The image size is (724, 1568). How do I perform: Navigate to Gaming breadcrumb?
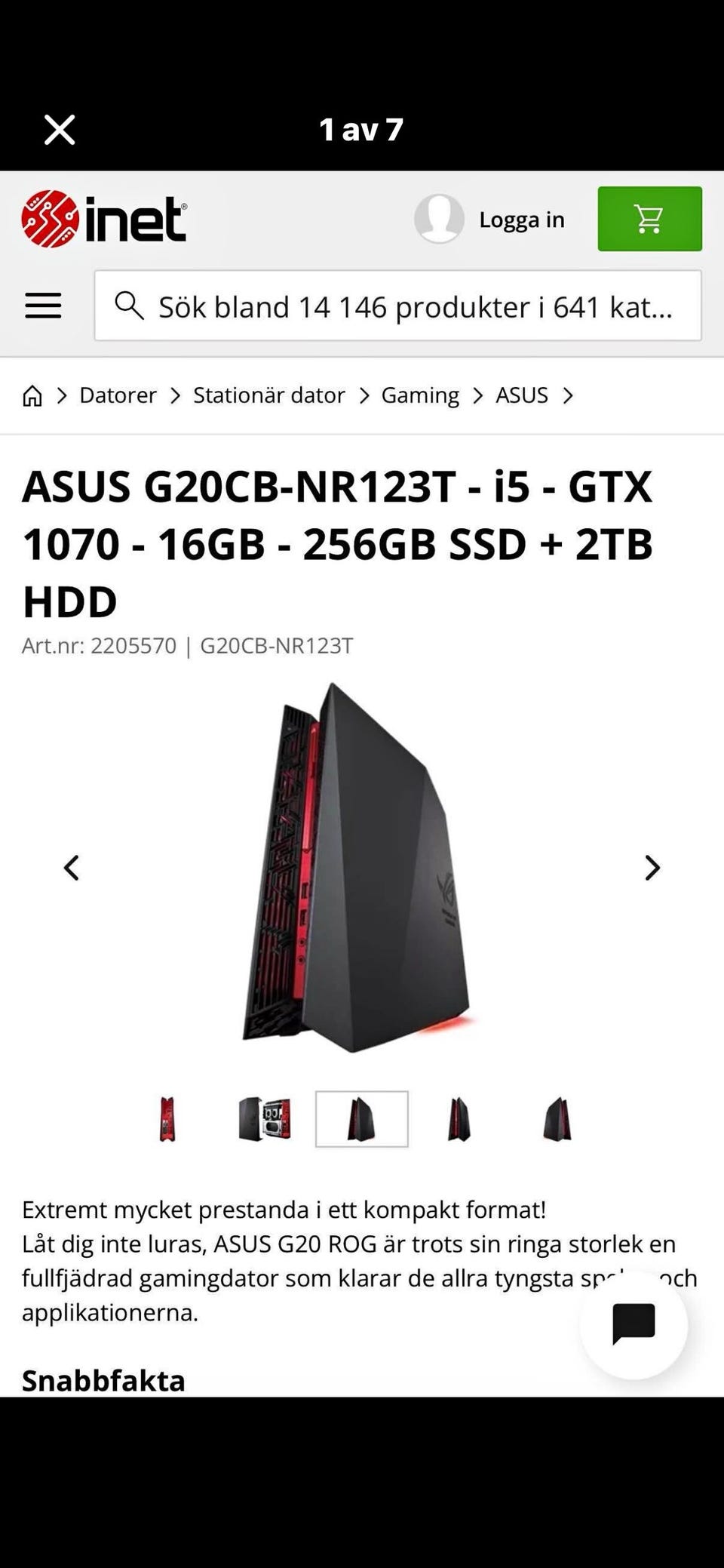coord(420,395)
